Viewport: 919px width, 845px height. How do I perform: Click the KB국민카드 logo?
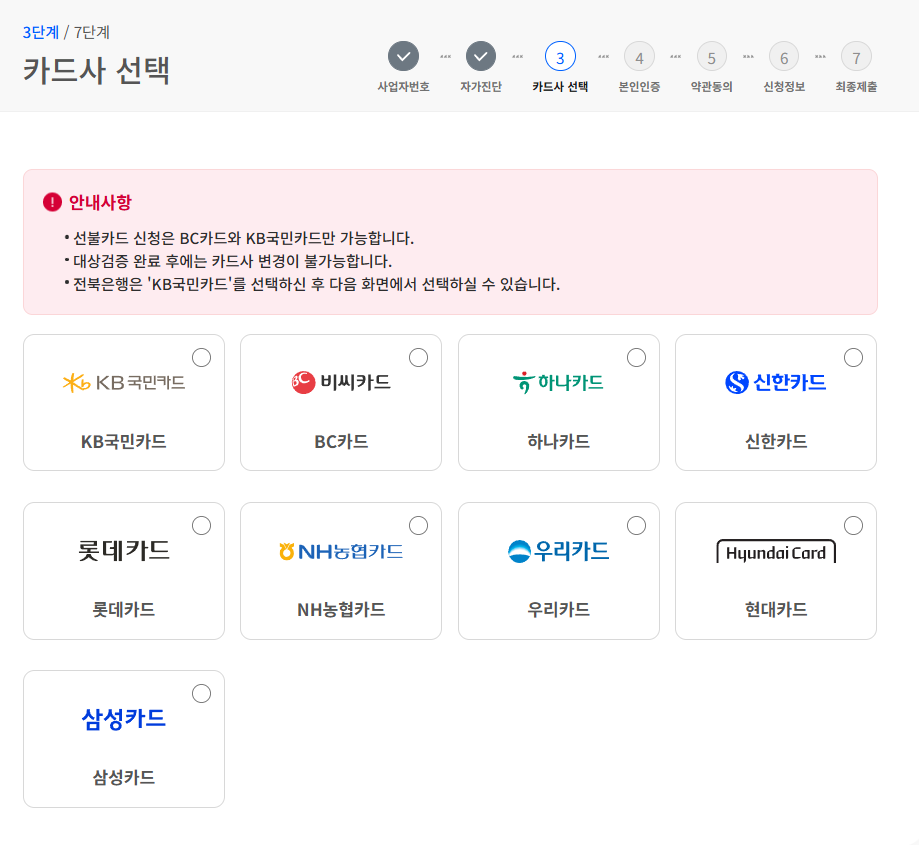pos(124,383)
